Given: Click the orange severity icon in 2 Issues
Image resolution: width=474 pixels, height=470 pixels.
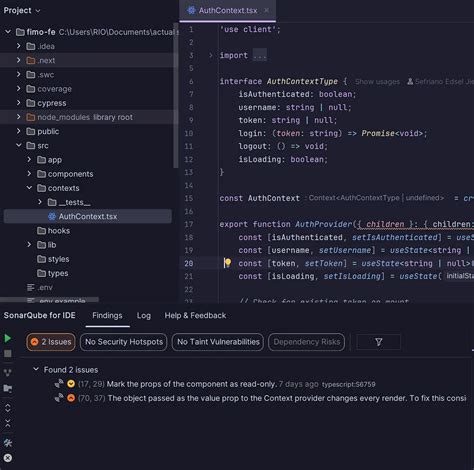Looking at the screenshot, I should click(34, 342).
